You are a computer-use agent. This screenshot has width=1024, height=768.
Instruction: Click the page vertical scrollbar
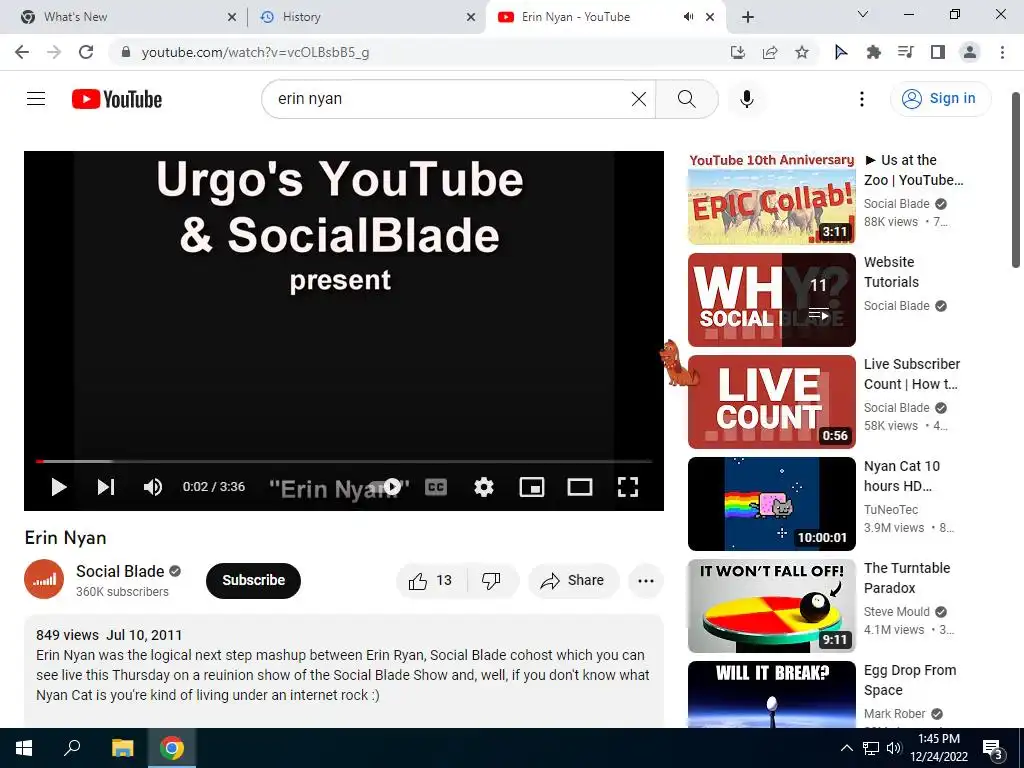click(x=1016, y=180)
